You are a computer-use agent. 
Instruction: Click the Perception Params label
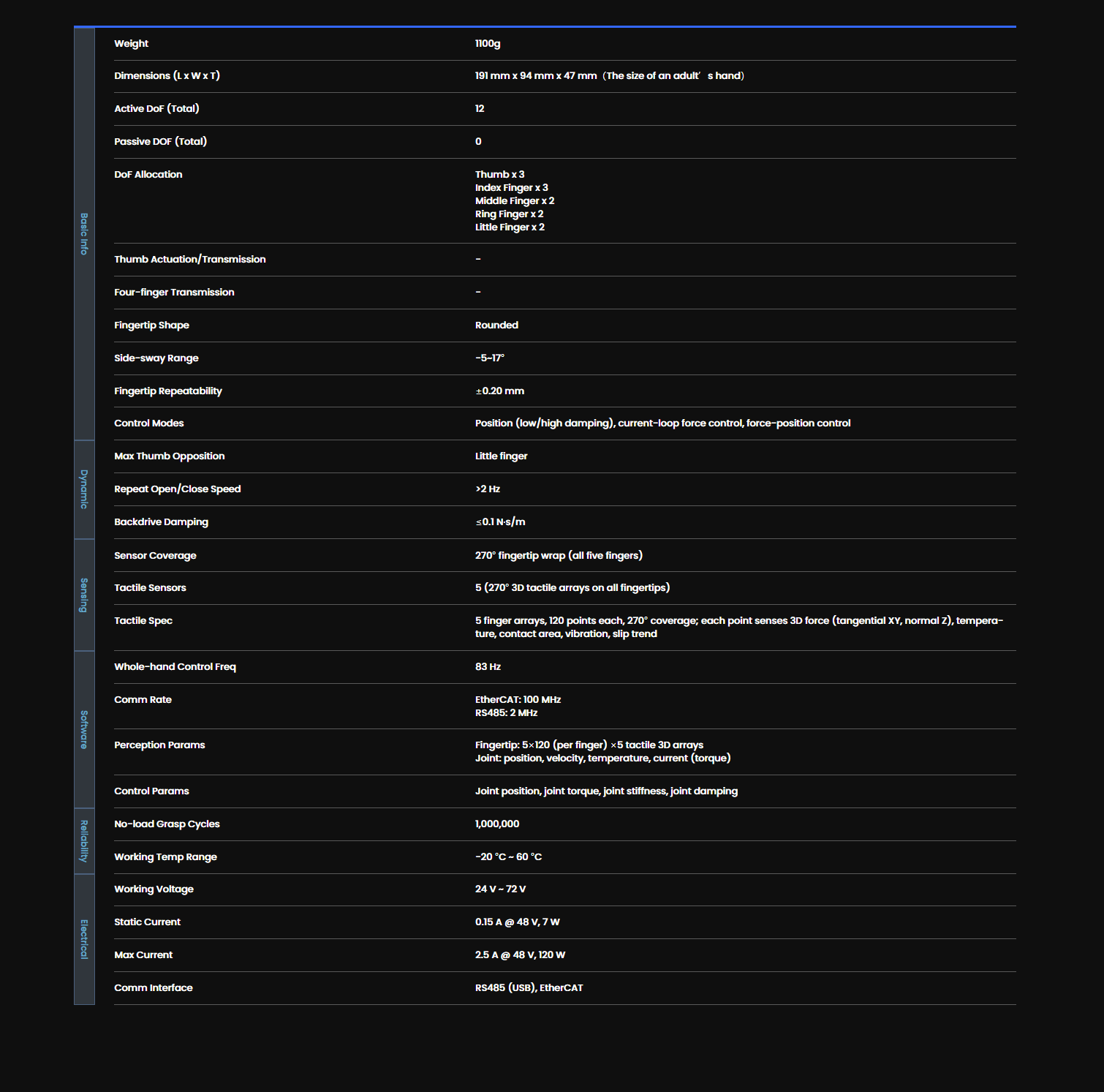click(x=159, y=745)
